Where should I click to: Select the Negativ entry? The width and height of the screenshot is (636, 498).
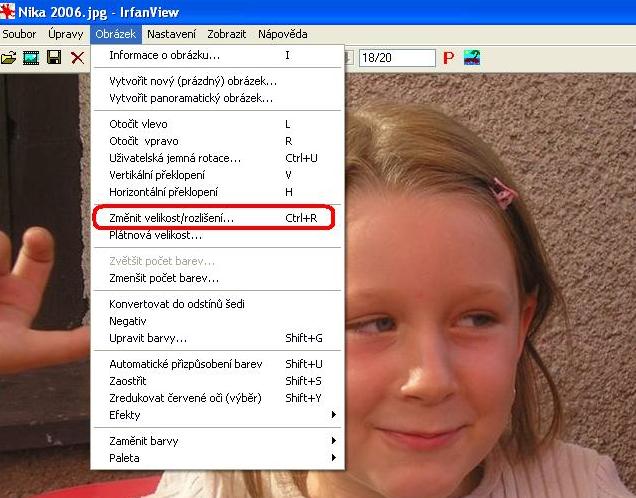coord(217,321)
